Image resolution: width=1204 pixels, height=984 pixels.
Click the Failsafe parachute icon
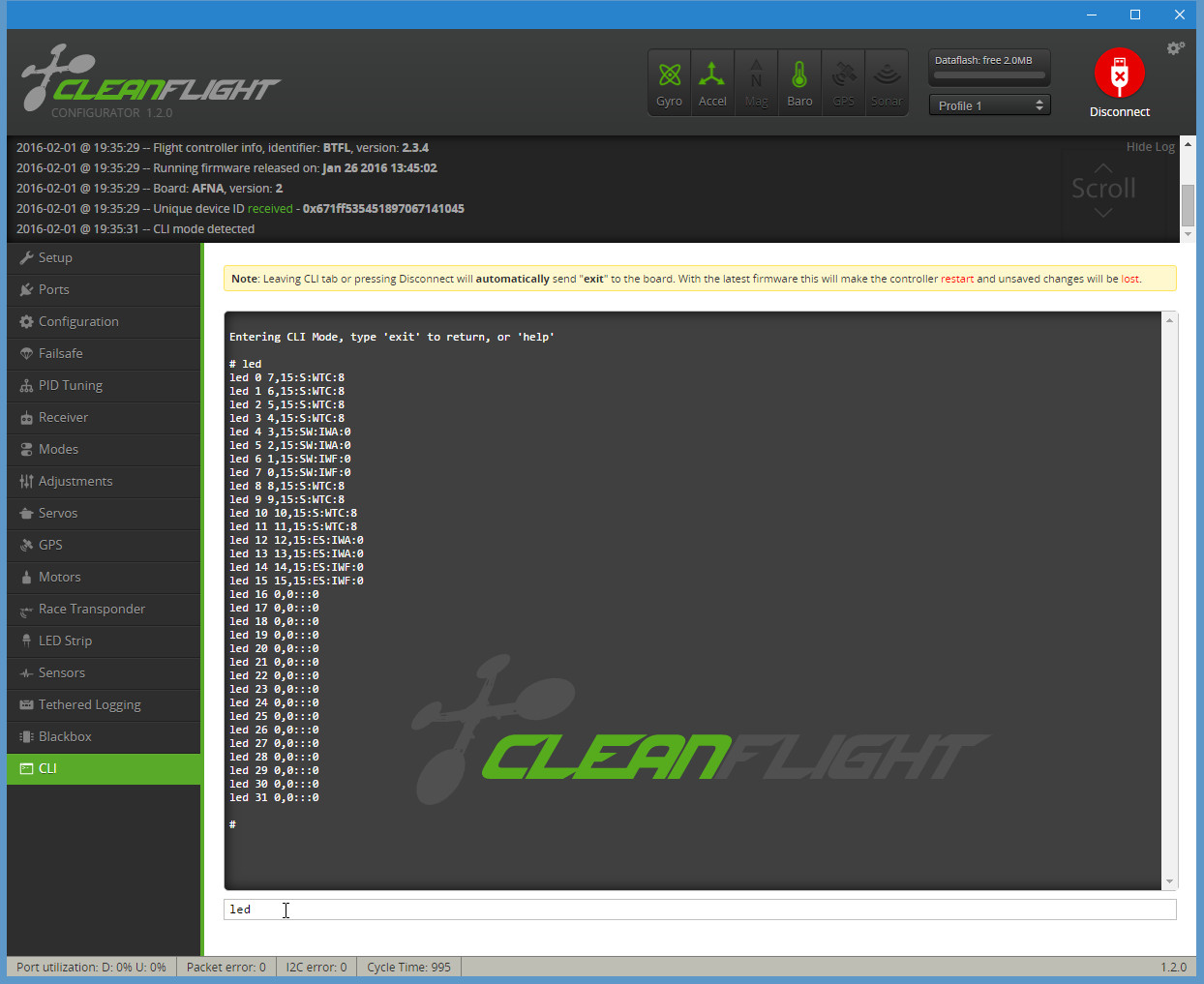click(26, 354)
